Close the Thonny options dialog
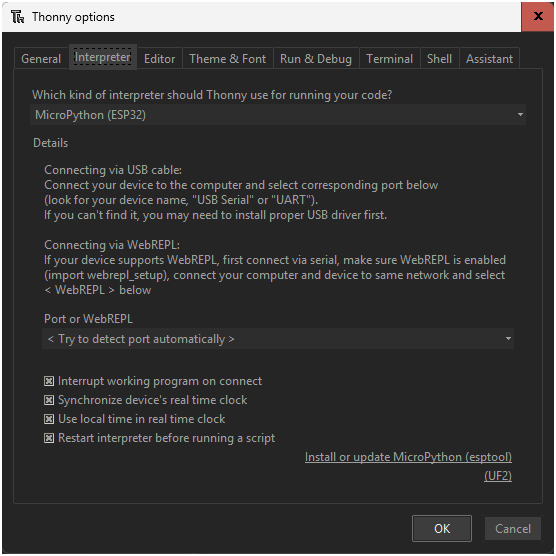This screenshot has height=556, width=556. tap(538, 16)
